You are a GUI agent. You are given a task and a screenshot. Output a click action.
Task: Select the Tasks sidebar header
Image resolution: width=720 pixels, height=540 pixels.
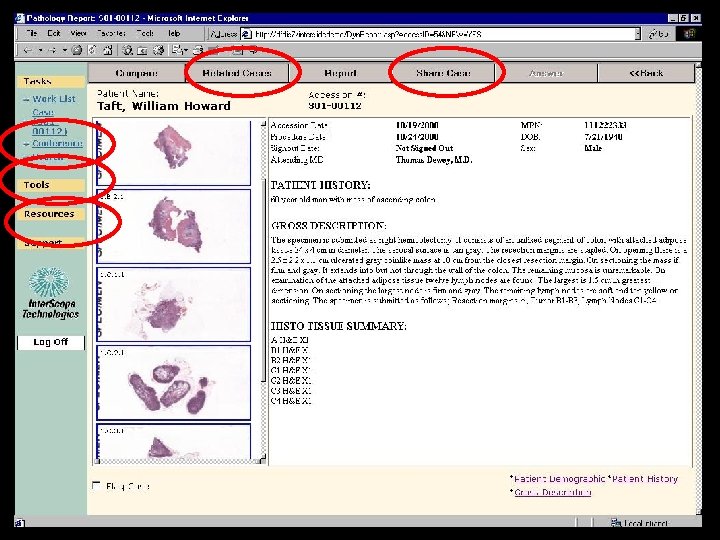[x=51, y=82]
